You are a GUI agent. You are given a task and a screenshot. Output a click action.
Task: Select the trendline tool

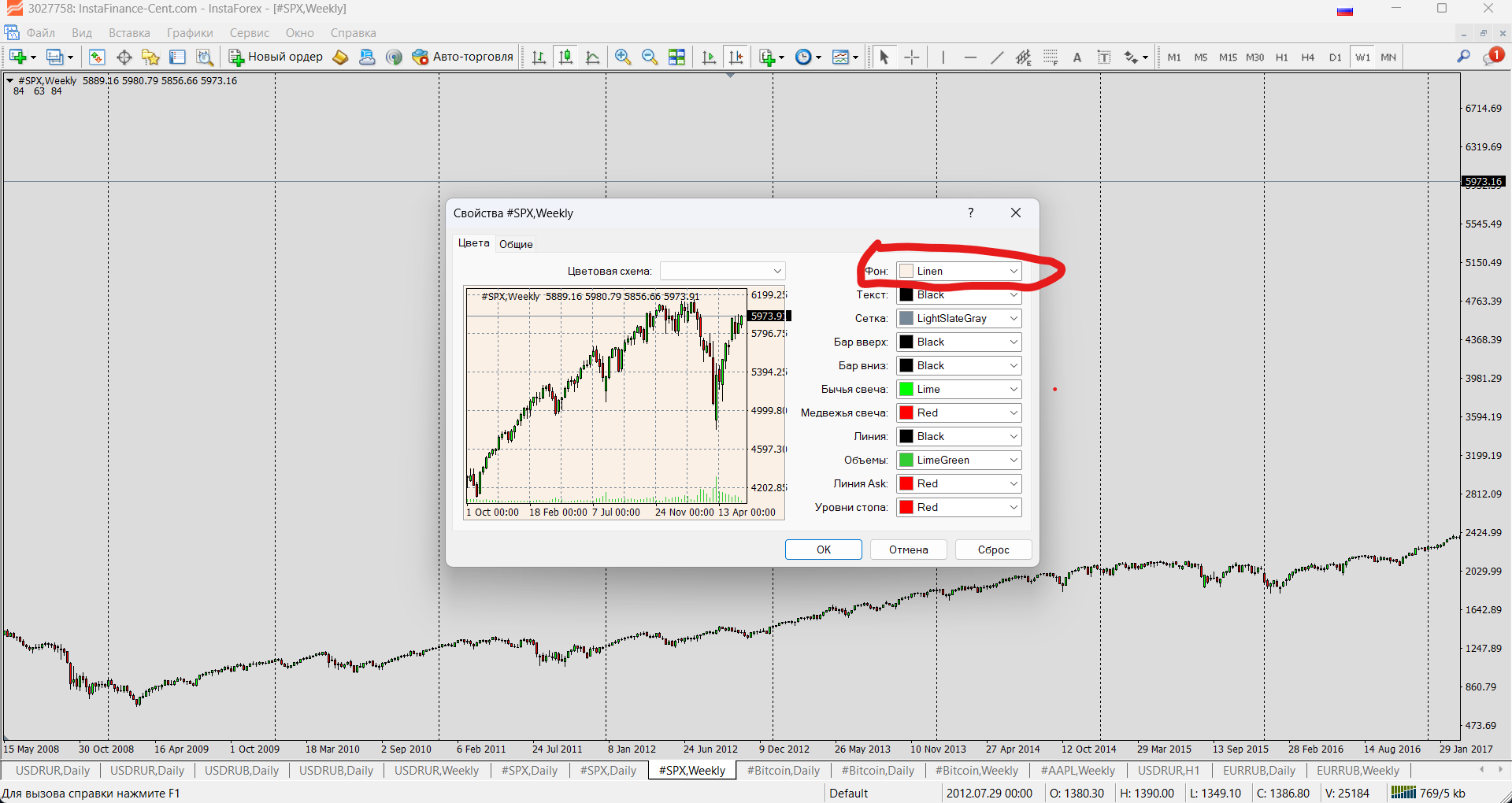tap(997, 57)
